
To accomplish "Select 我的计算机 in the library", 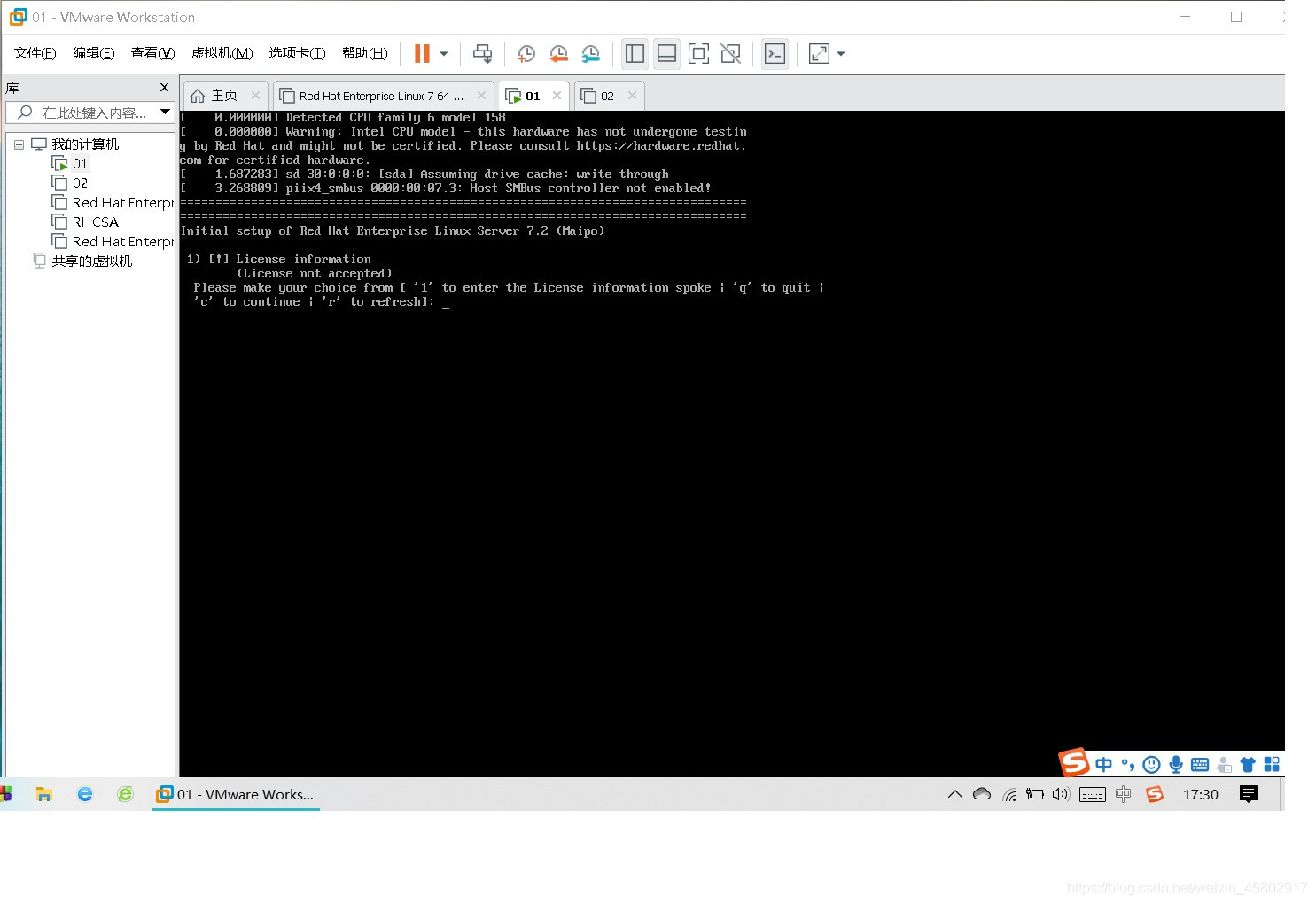I will pos(84,144).
